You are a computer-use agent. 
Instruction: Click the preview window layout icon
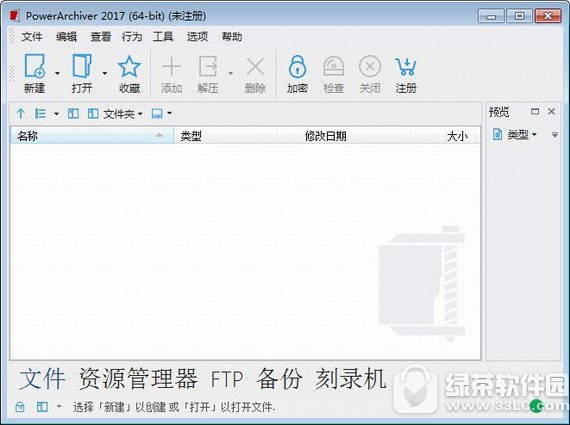click(x=157, y=114)
